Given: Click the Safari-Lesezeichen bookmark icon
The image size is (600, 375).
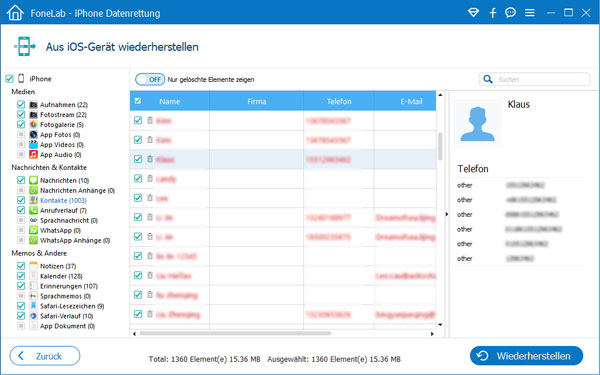Looking at the screenshot, I should [x=34, y=306].
